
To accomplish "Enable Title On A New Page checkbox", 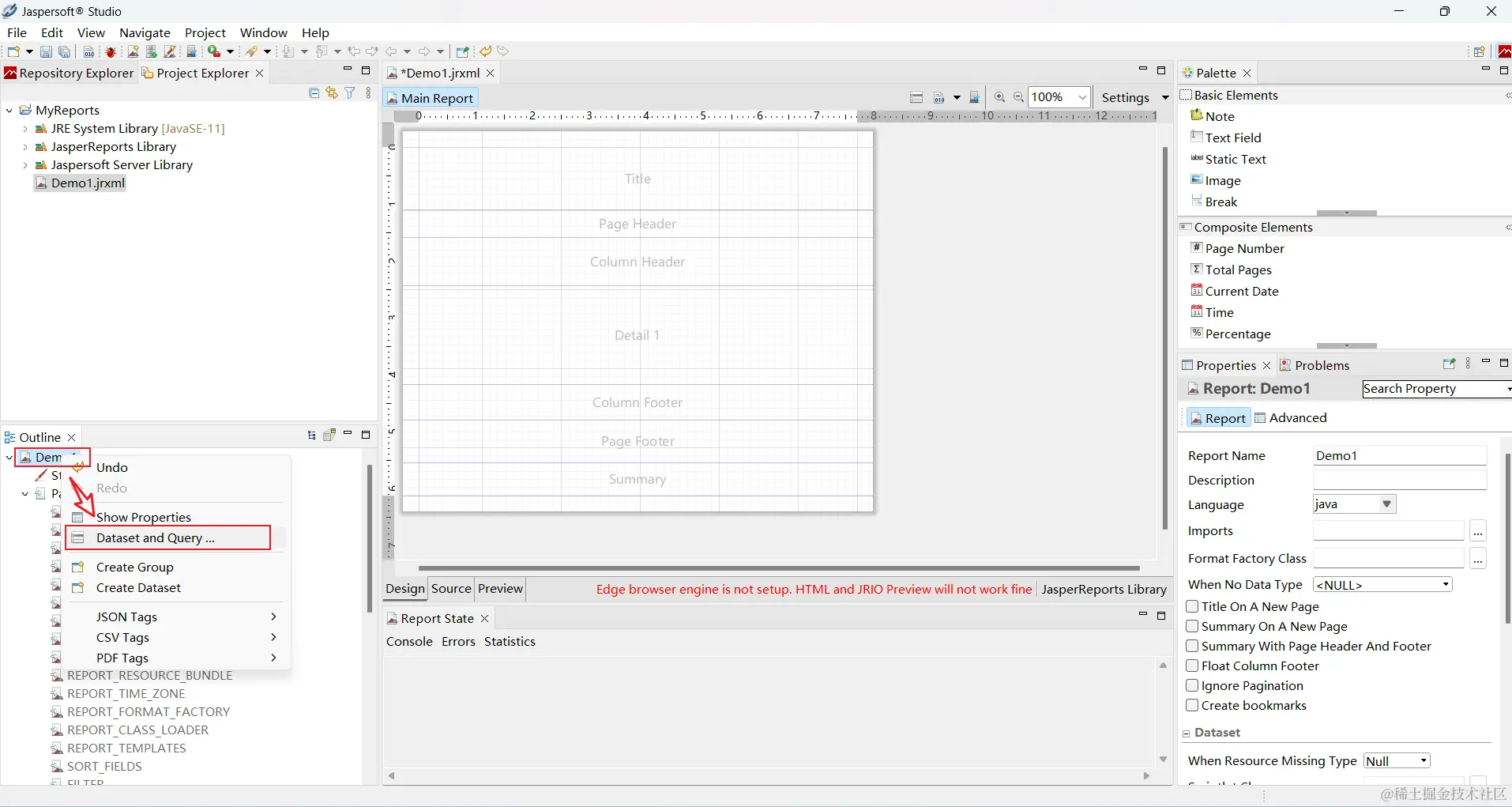I will 1193,606.
